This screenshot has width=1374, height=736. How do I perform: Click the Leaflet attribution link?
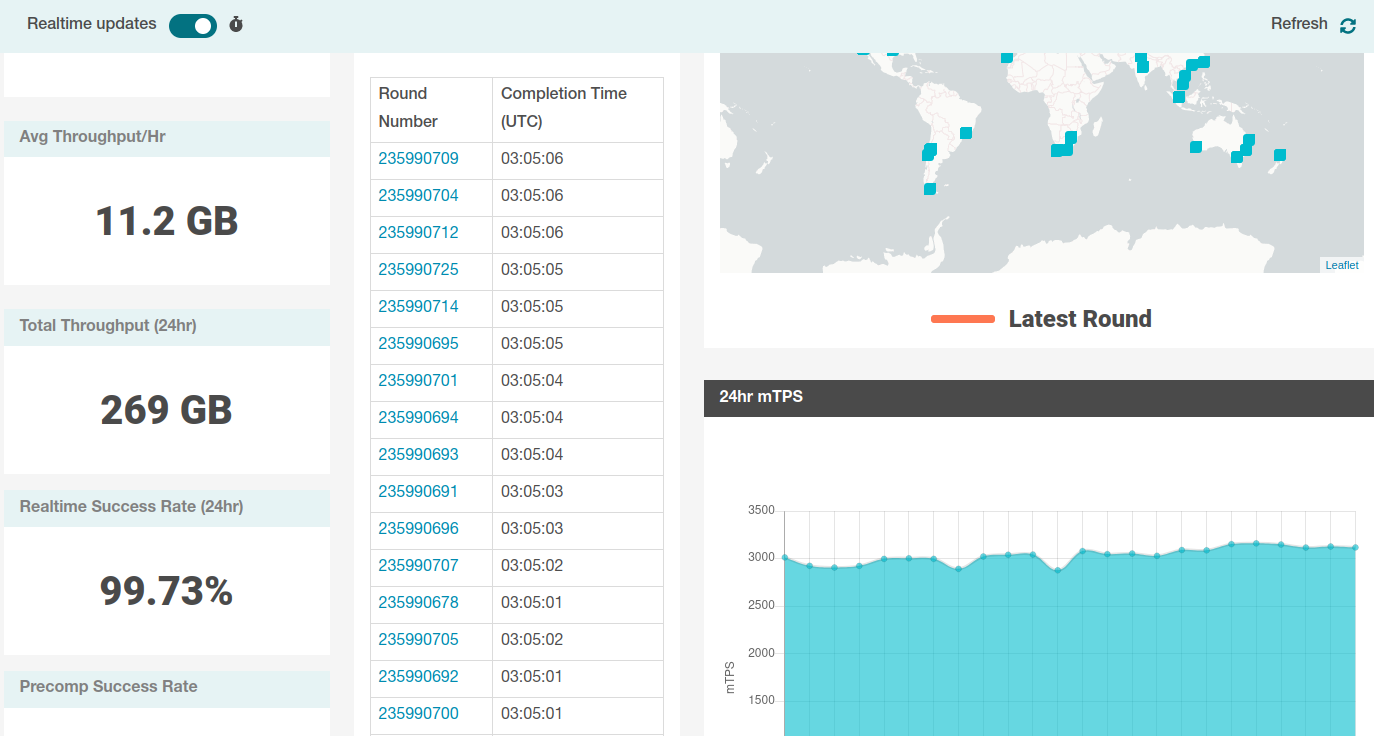pos(1342,265)
